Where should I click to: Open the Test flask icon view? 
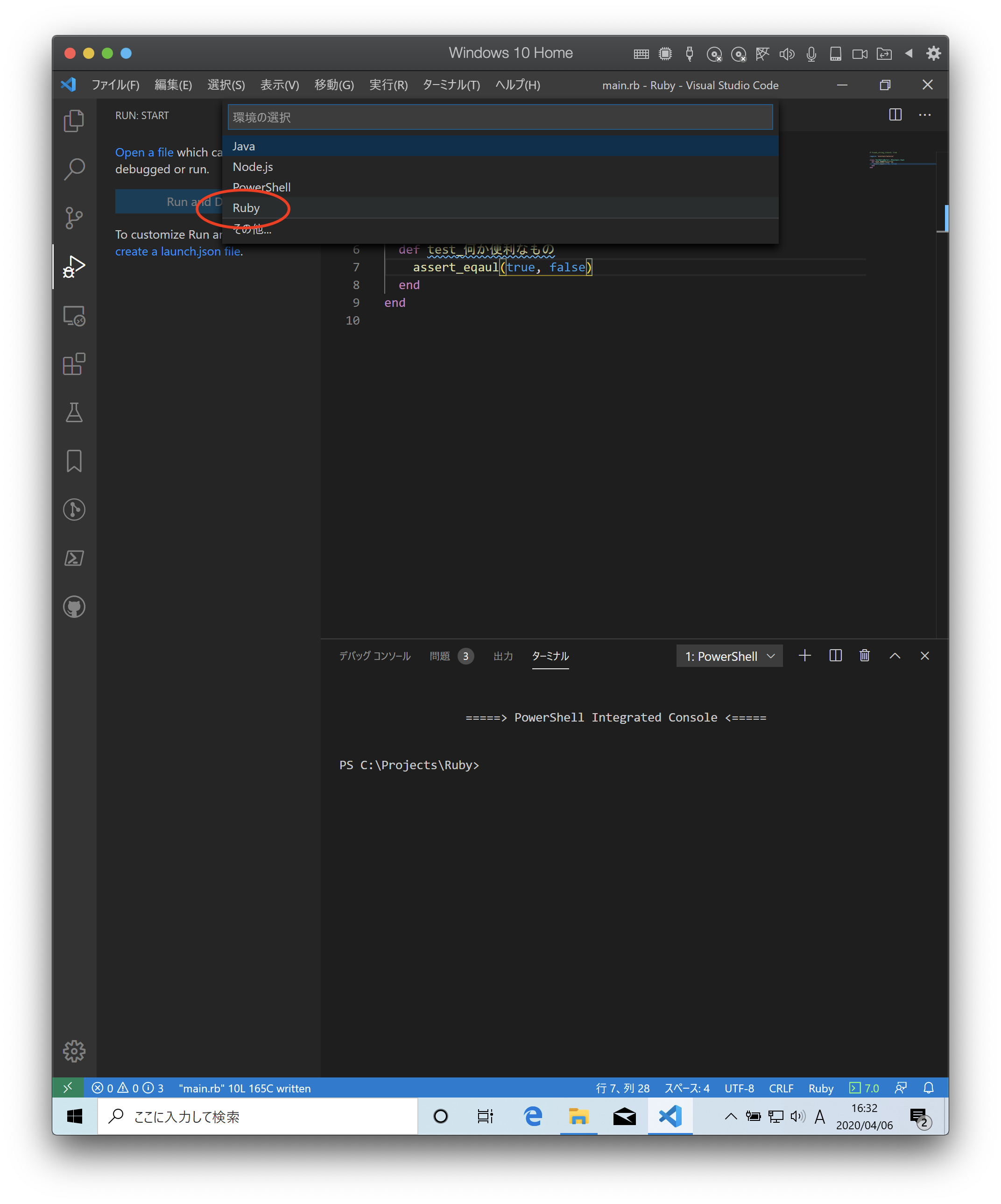(x=74, y=412)
